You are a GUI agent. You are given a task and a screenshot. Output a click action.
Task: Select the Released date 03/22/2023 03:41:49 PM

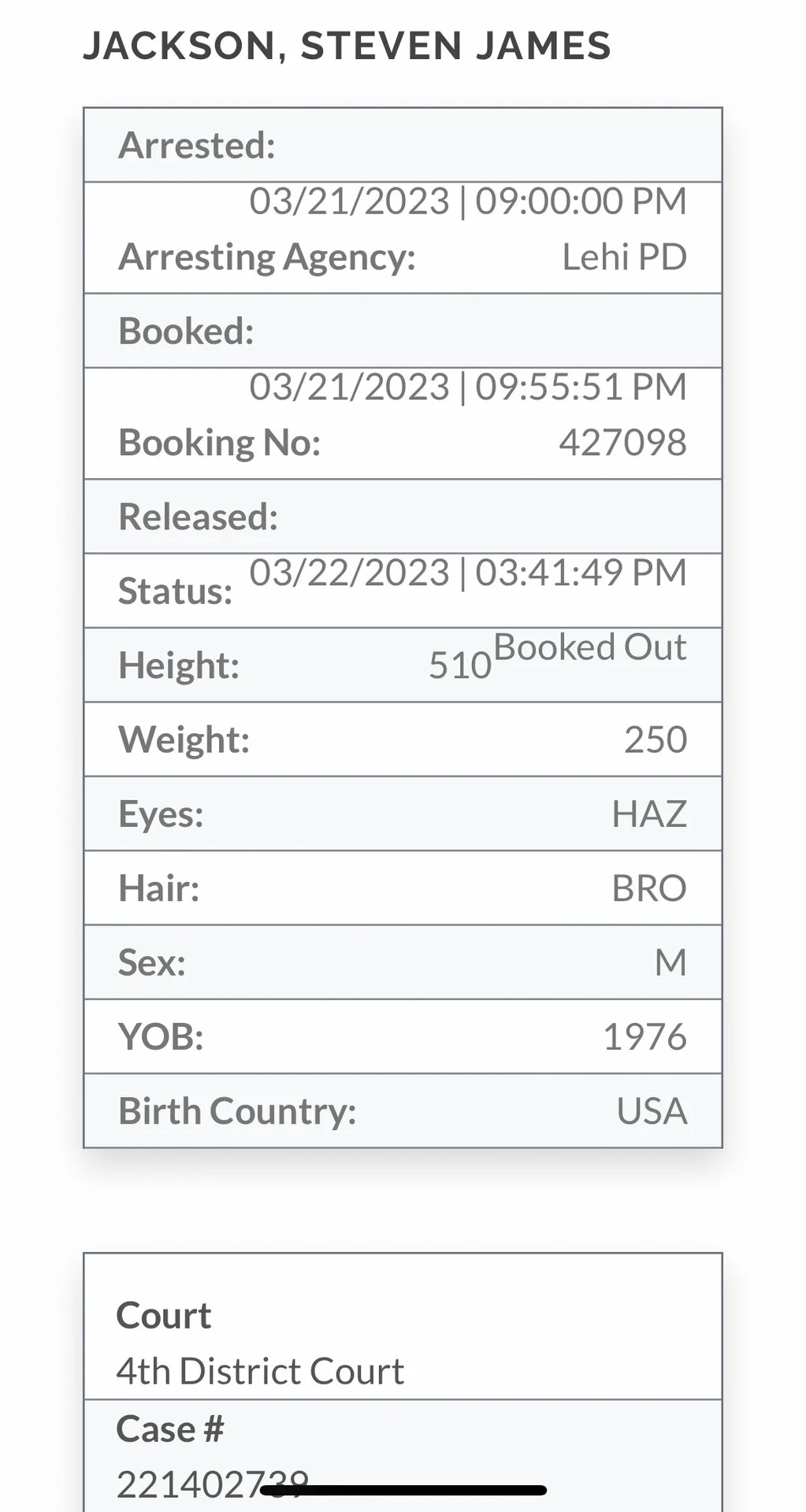468,573
